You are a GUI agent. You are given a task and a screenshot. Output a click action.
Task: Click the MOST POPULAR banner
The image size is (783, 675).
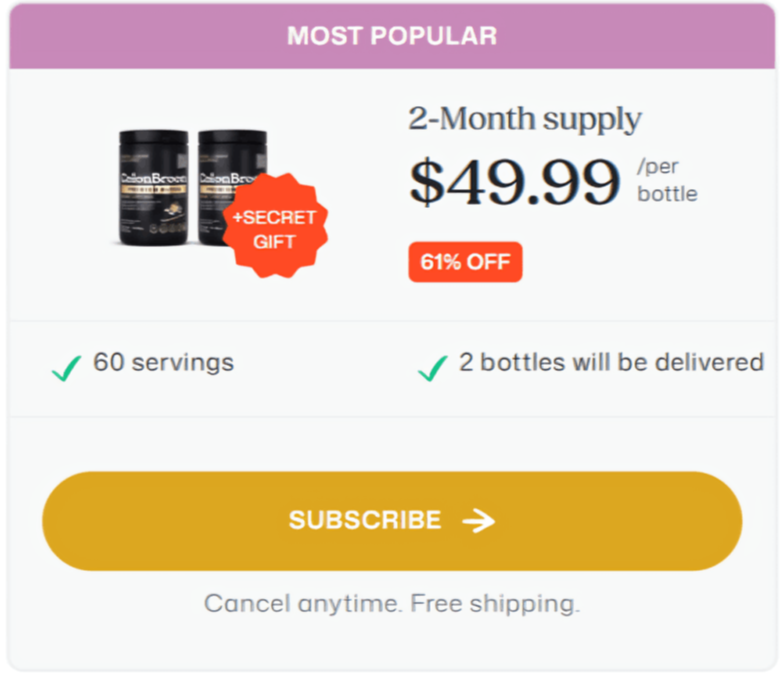392,36
